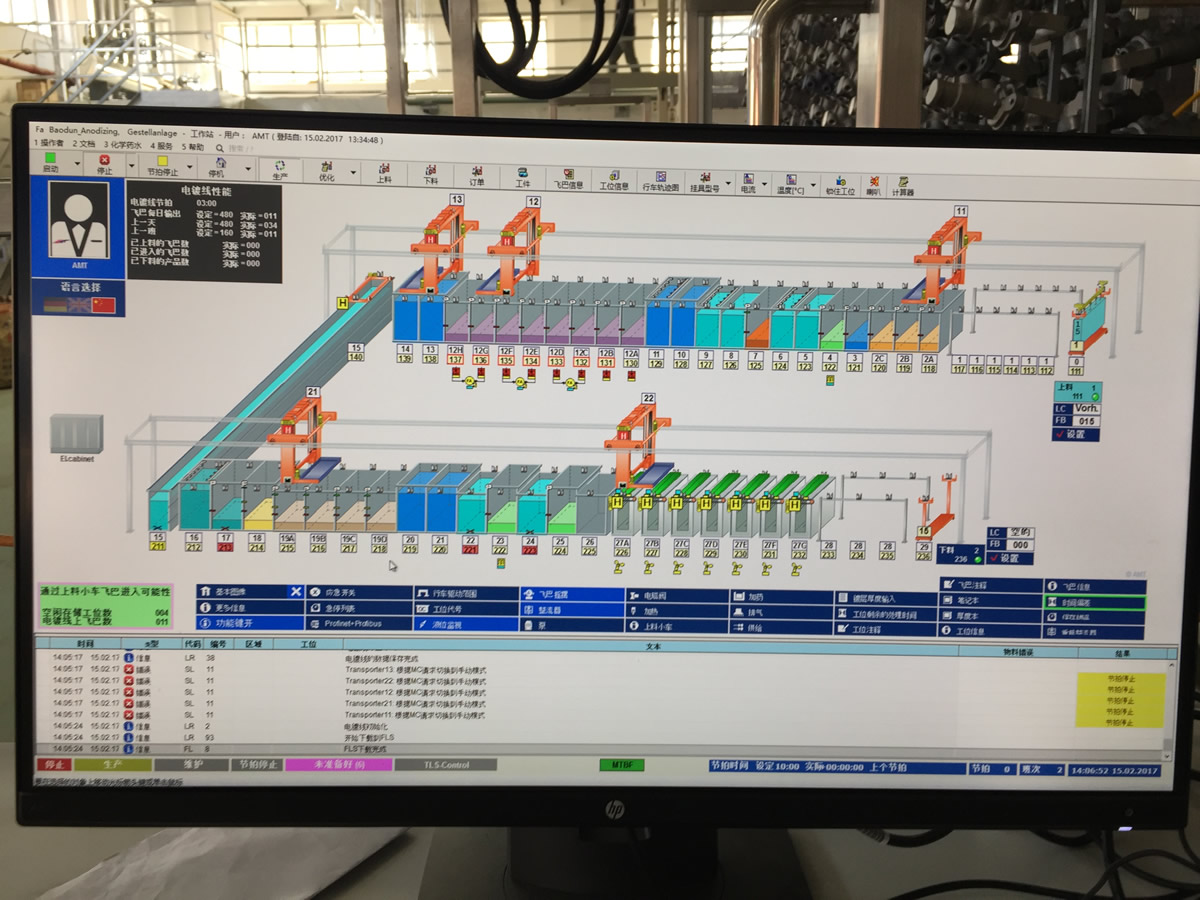Click the 喇叭 horn icon
Image resolution: width=1200 pixels, height=900 pixels.
point(873,185)
